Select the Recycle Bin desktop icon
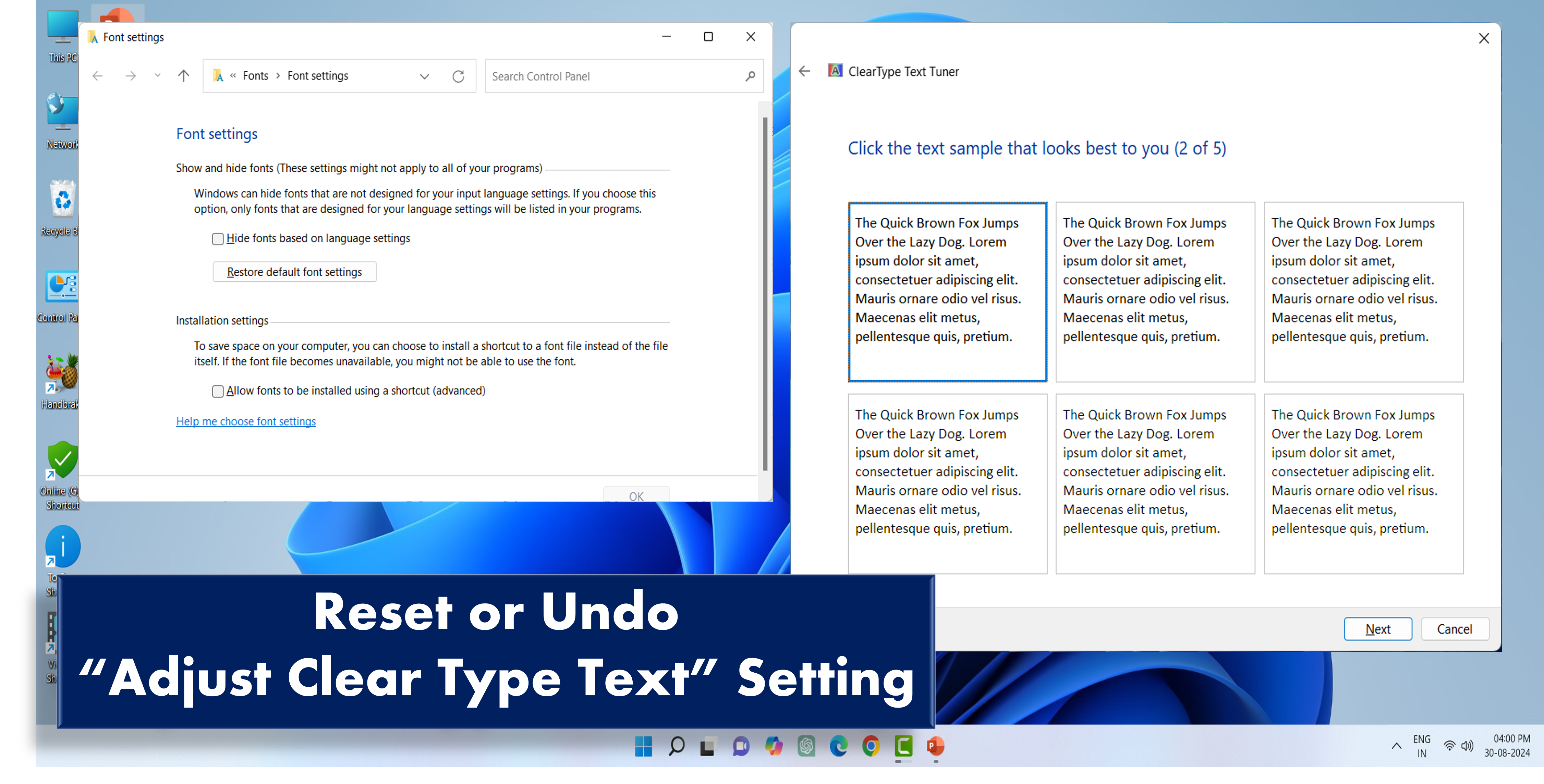Viewport: 1544px width, 784px height. coord(60,208)
